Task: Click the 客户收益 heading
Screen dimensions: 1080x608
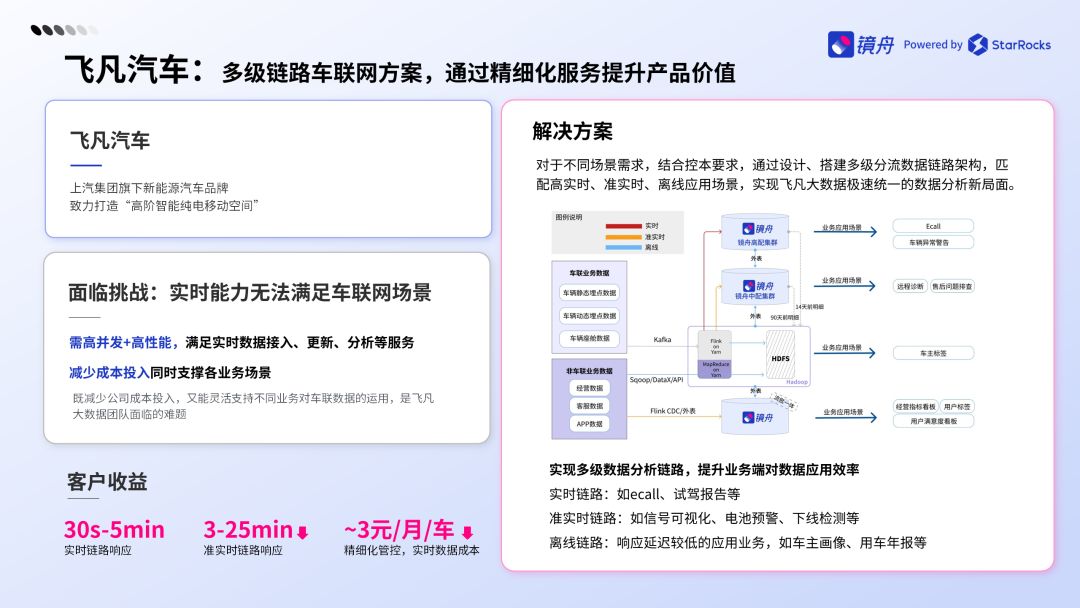Action: (107, 481)
